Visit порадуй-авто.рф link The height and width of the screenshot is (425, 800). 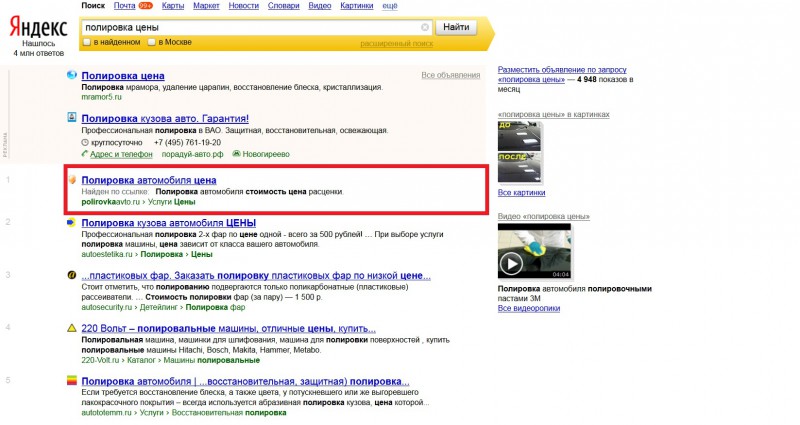(x=192, y=154)
